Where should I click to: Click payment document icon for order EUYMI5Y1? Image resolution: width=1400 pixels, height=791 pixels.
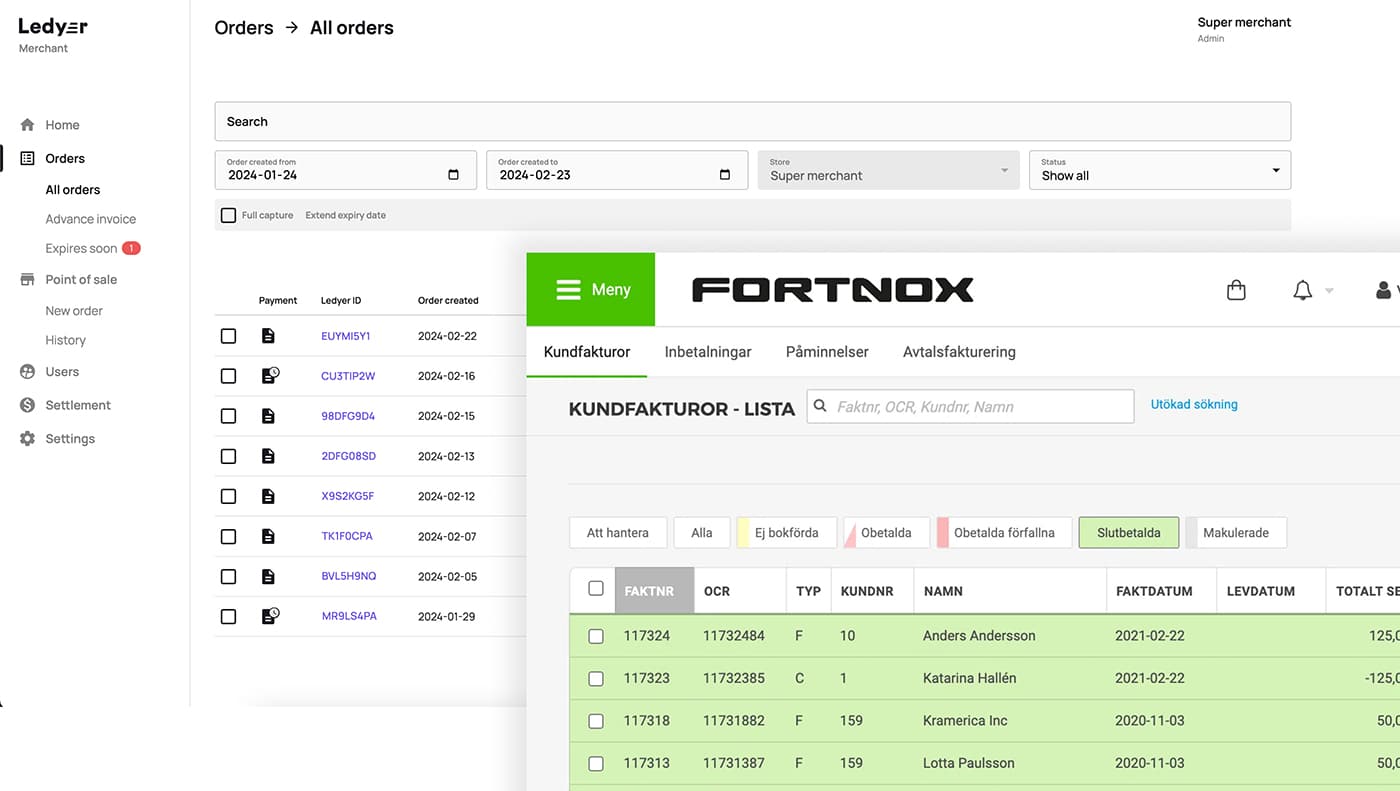click(268, 336)
